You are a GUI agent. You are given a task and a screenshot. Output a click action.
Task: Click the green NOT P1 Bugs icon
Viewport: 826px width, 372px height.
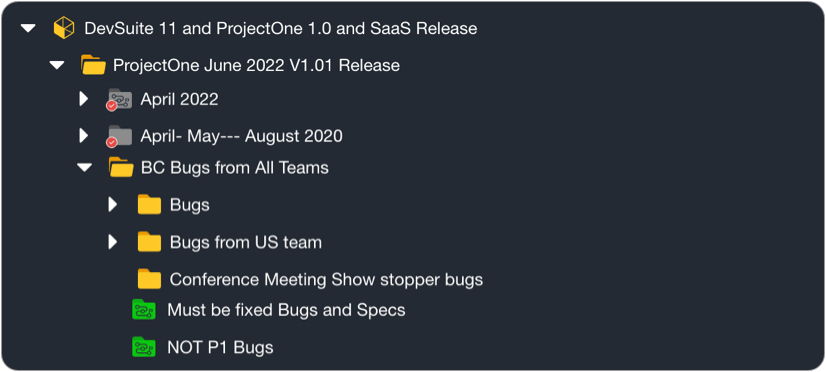(143, 347)
